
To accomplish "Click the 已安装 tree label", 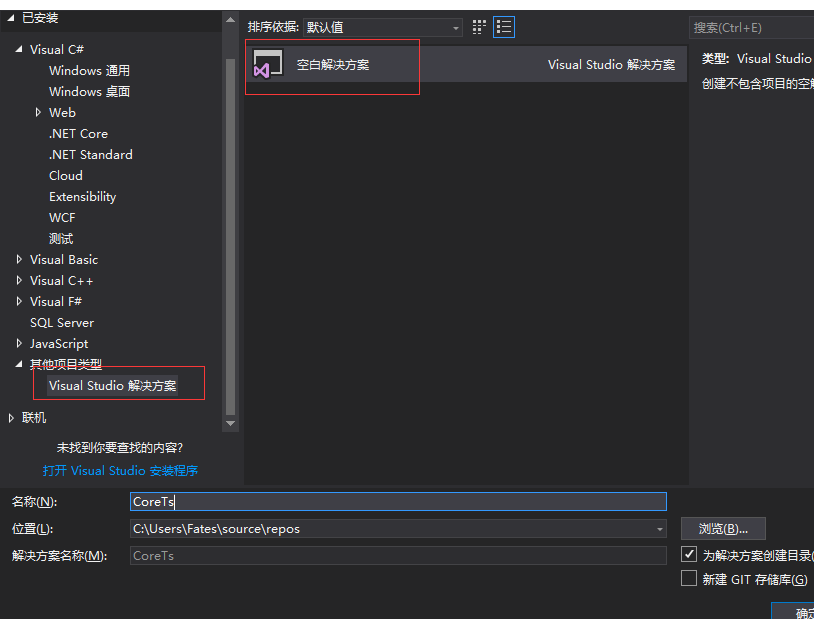I will pos(40,18).
